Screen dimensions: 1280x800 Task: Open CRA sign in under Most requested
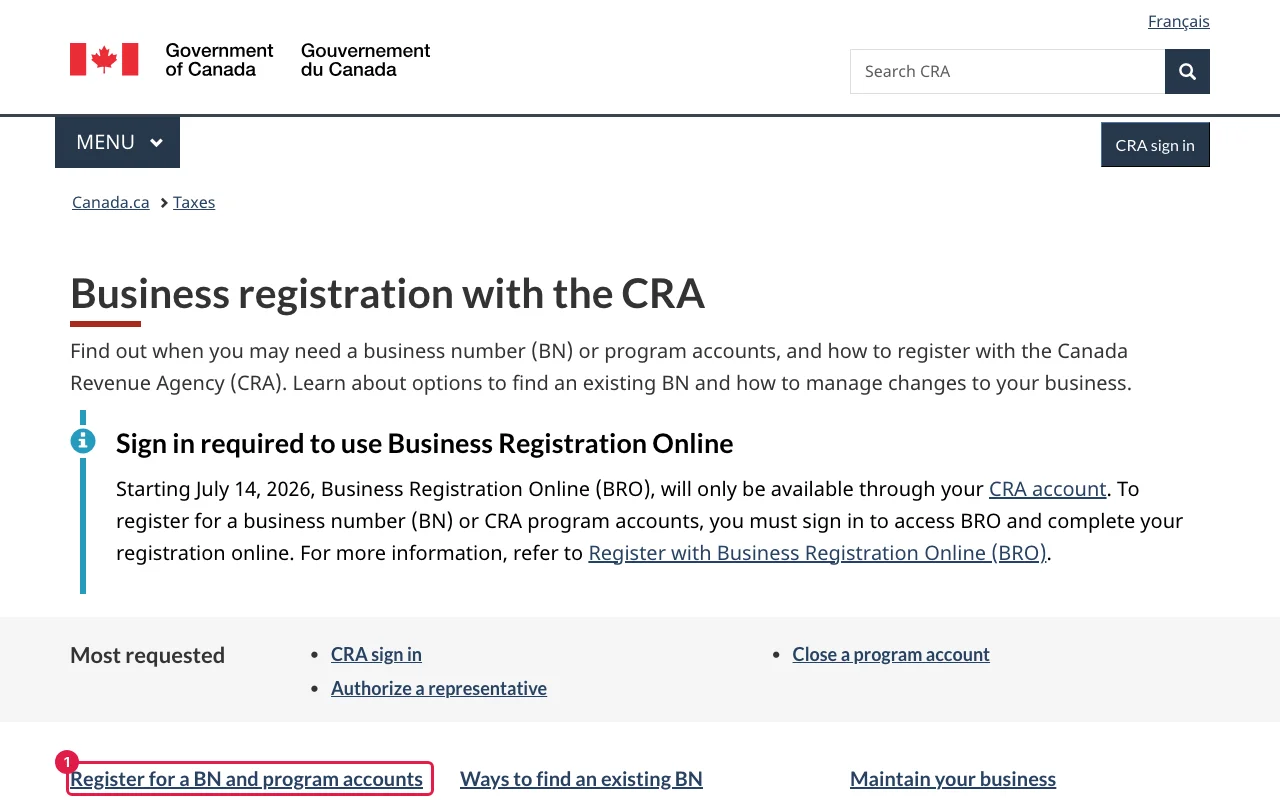(376, 654)
